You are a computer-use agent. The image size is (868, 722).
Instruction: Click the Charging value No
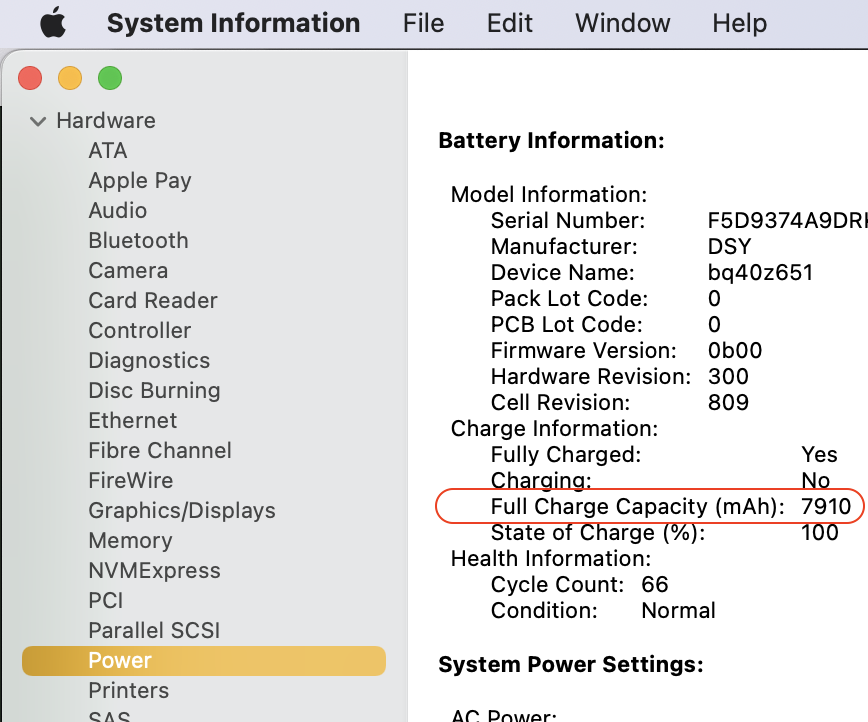(x=815, y=481)
